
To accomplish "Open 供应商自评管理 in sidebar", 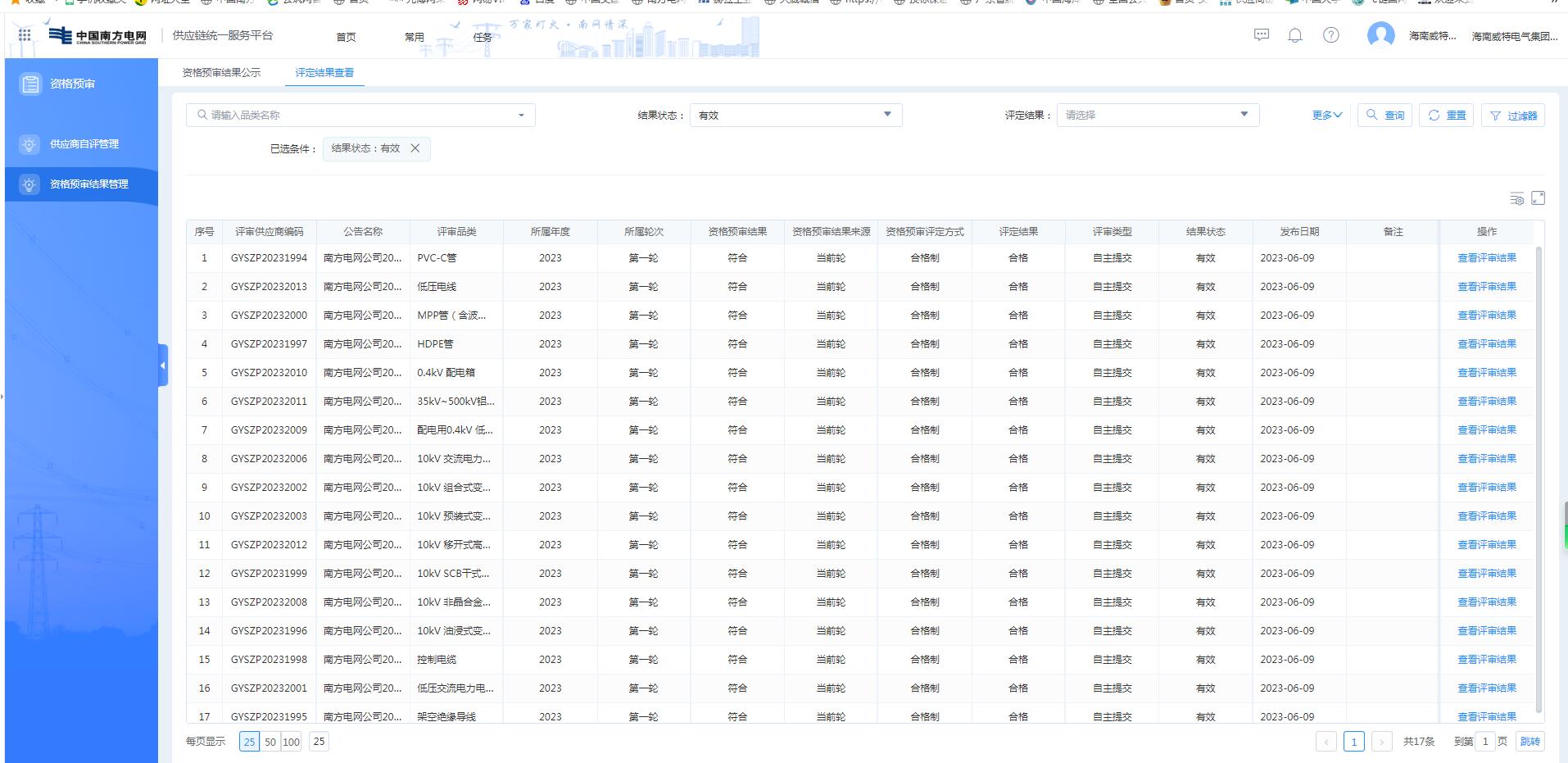I will (x=84, y=144).
